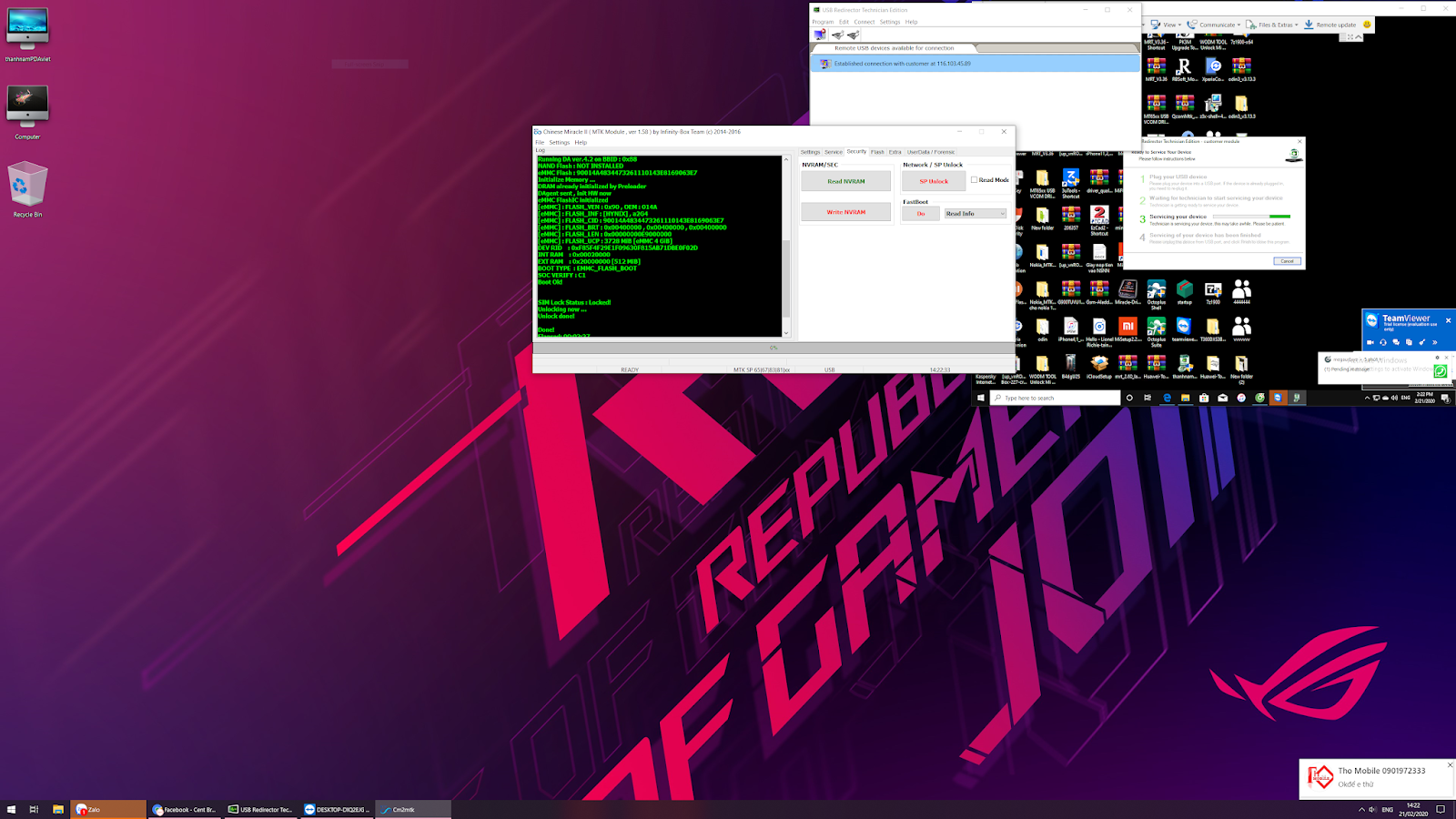Switch to the Service tab

834,152
